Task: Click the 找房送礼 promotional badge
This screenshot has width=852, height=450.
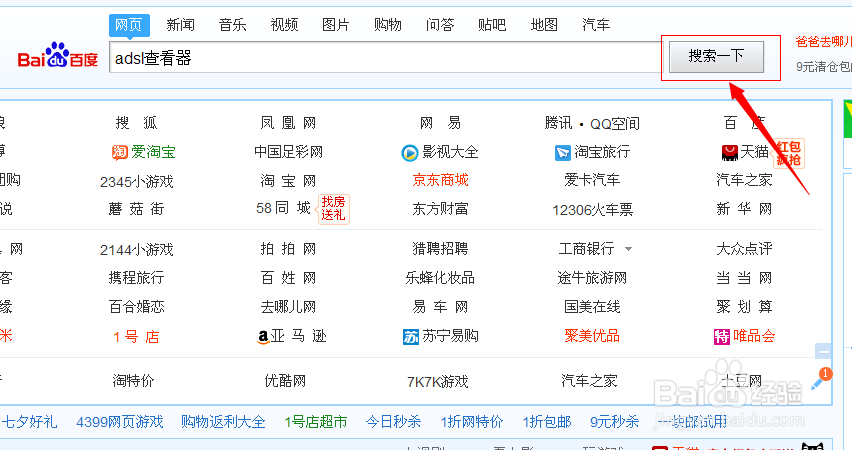Action: tap(333, 209)
